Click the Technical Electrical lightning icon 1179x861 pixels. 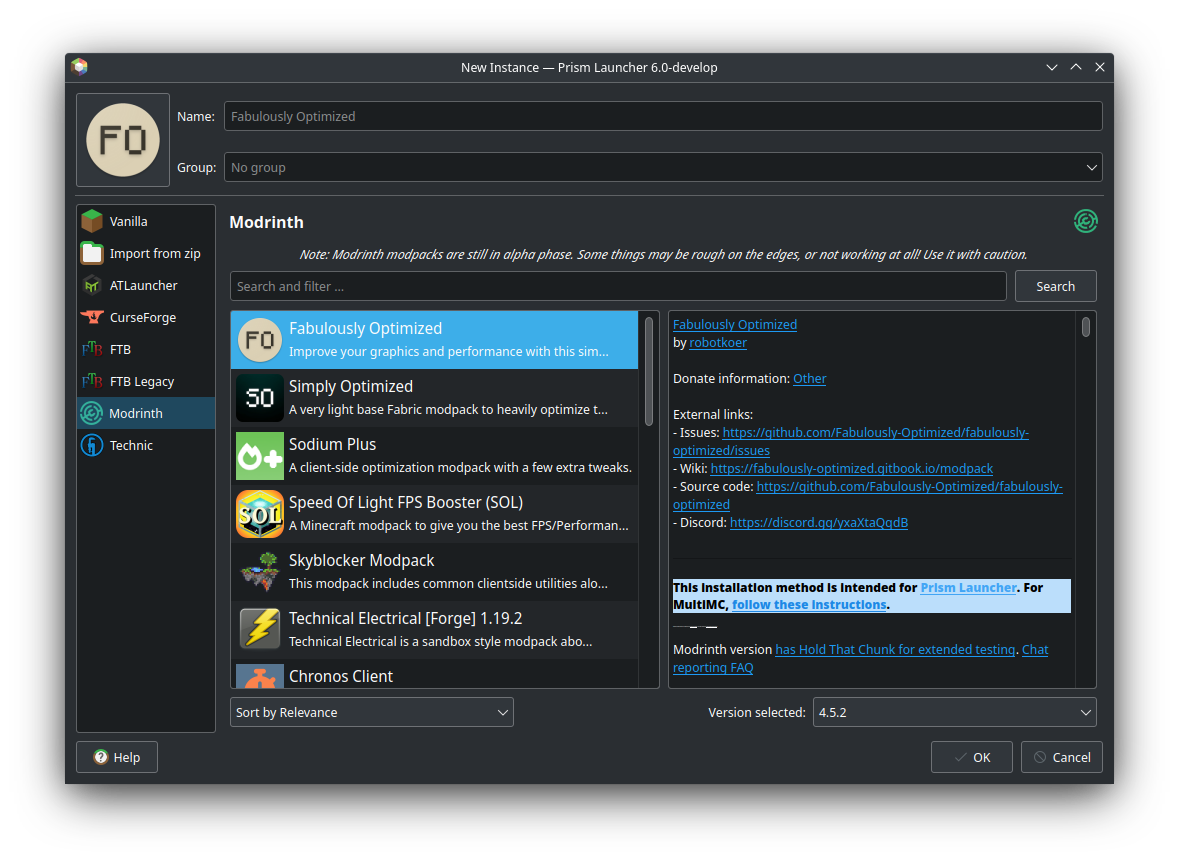click(259, 629)
